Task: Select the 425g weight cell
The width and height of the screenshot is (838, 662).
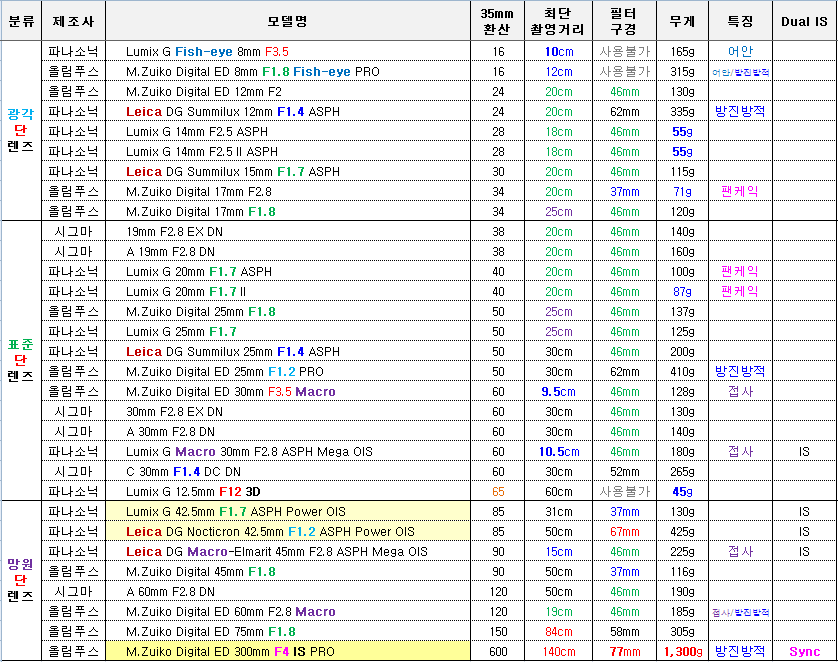Action: point(682,532)
